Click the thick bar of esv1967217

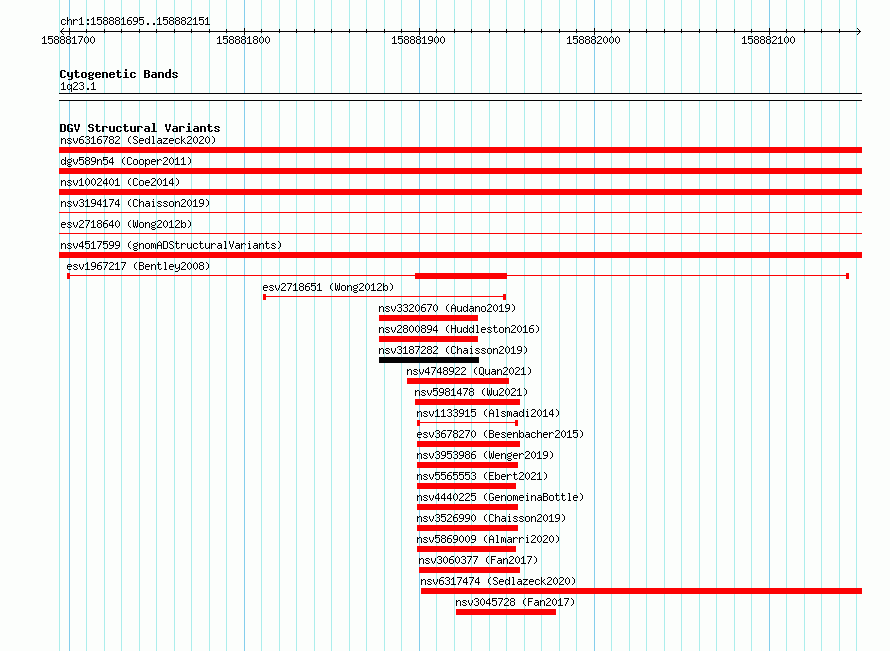461,276
